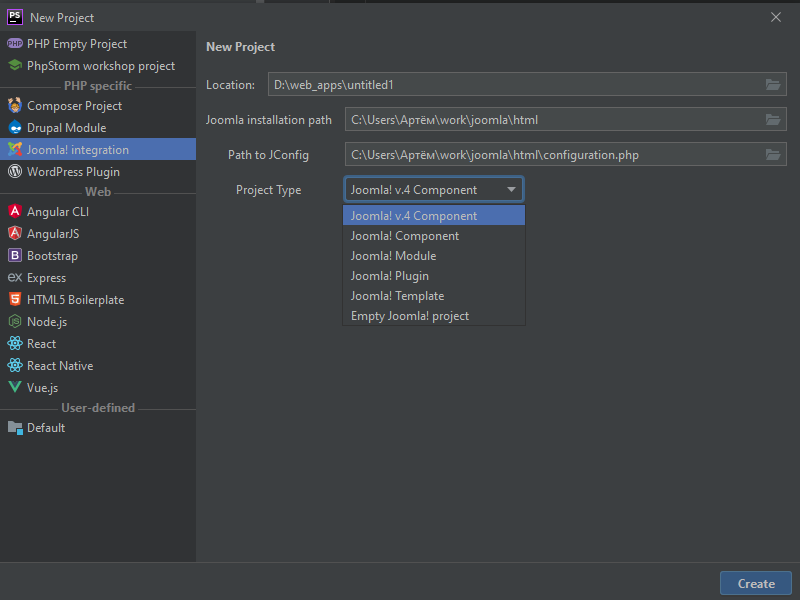Click the WordPress Plugin icon
The width and height of the screenshot is (800, 600).
pyautogui.click(x=15, y=172)
